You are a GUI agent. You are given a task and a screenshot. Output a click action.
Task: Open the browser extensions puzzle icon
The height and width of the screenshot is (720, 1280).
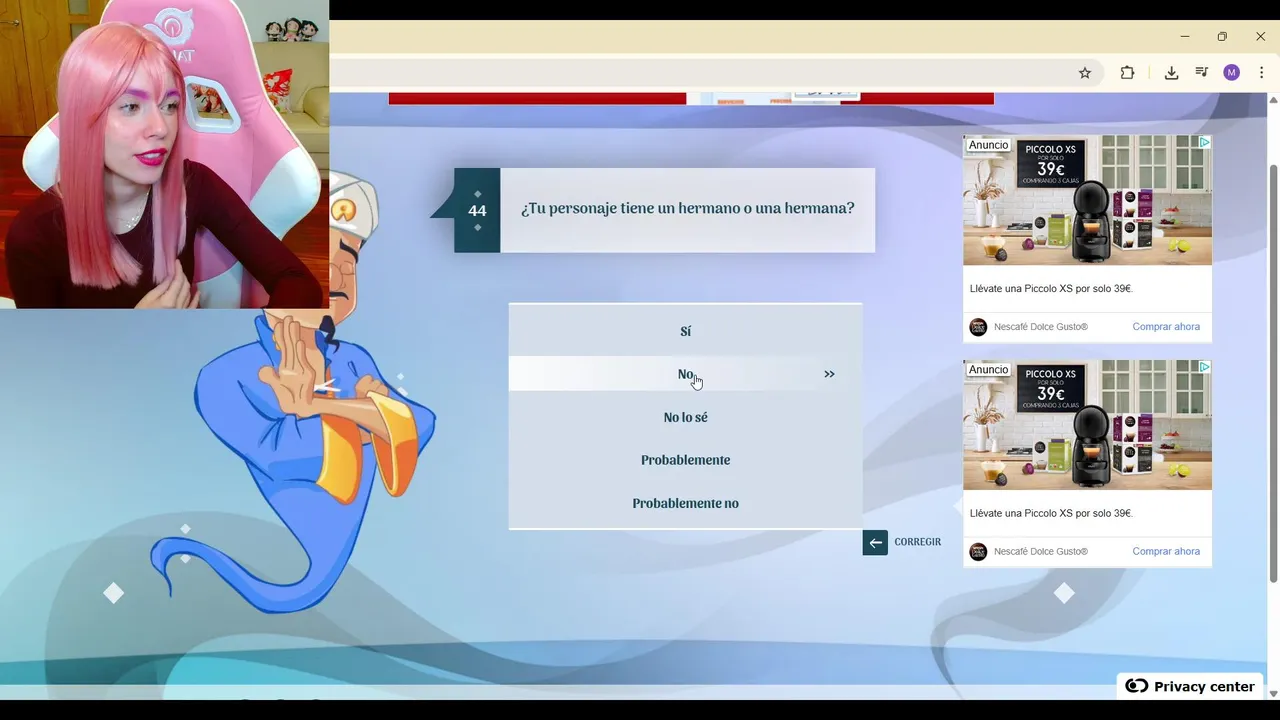[1127, 73]
